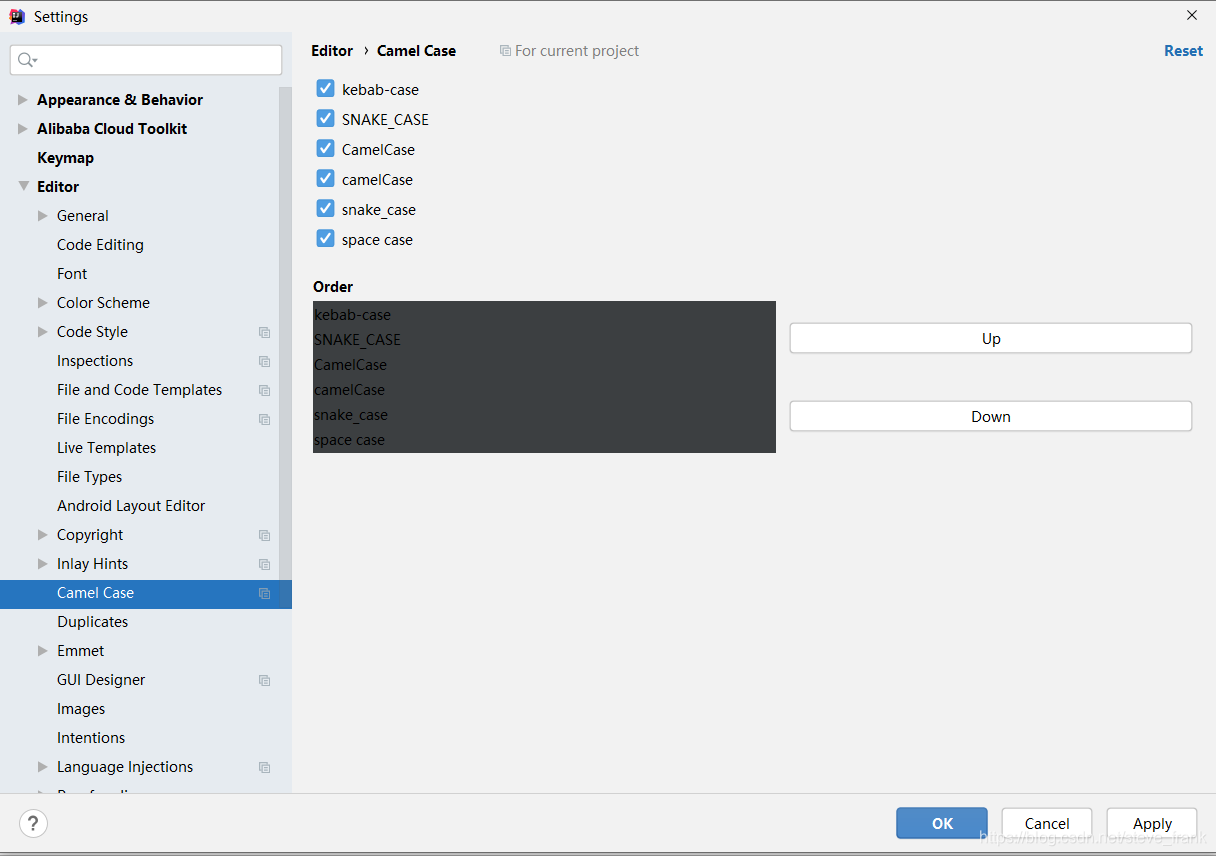Click Editor in the breadcrumb
1216x856 pixels.
pos(332,51)
